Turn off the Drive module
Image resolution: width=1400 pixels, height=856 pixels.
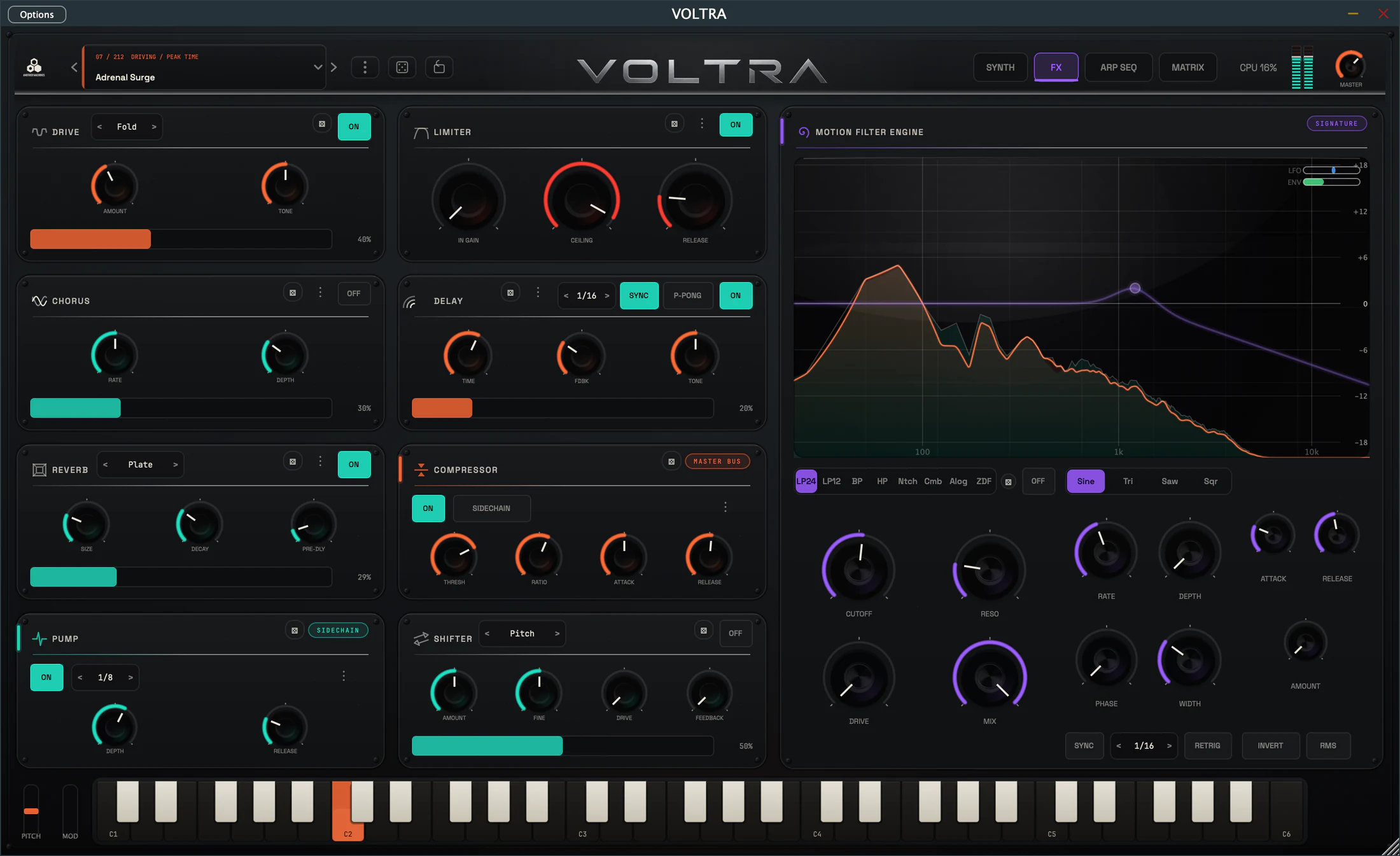354,127
